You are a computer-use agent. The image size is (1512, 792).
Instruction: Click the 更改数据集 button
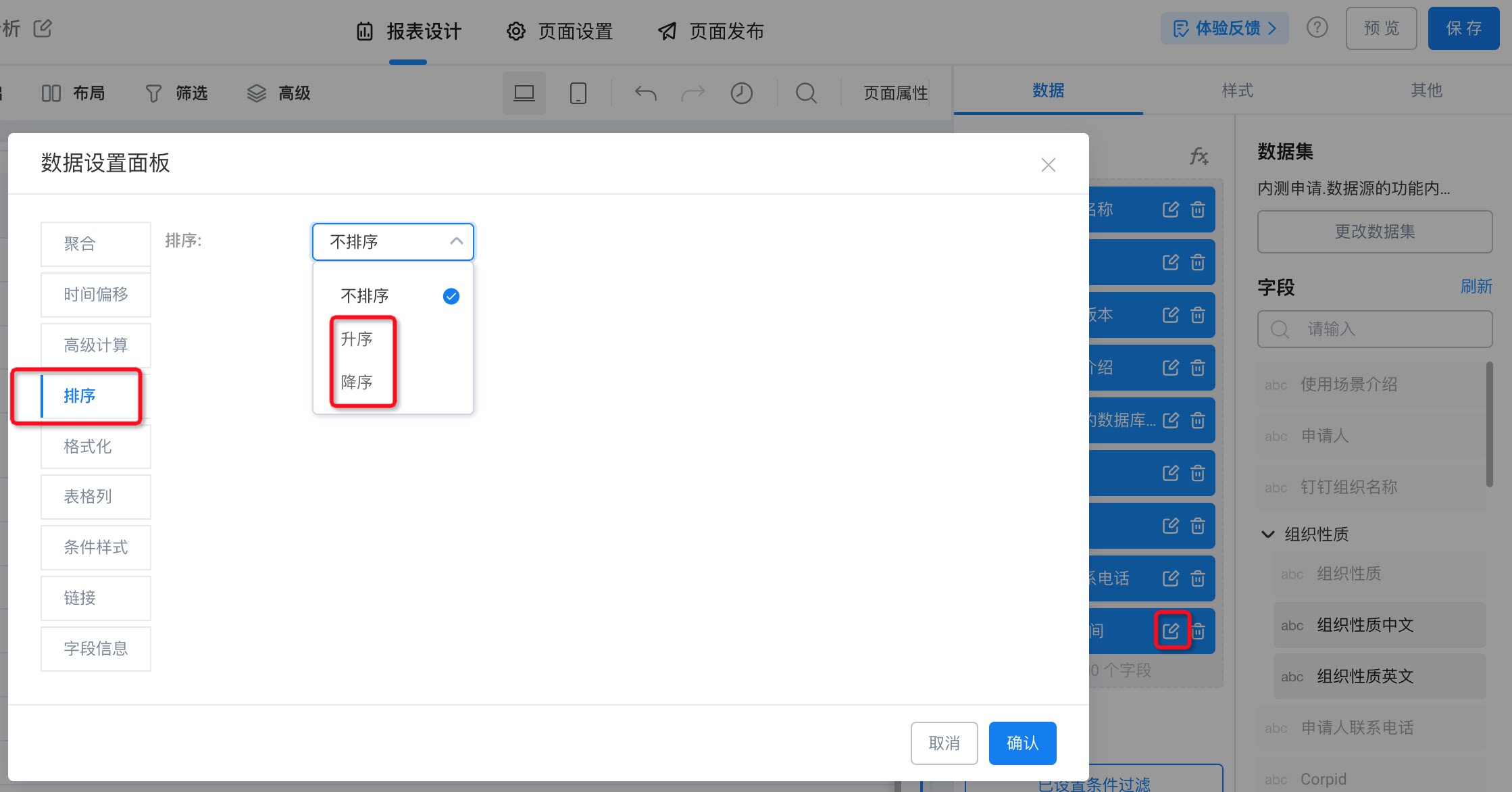1375,232
